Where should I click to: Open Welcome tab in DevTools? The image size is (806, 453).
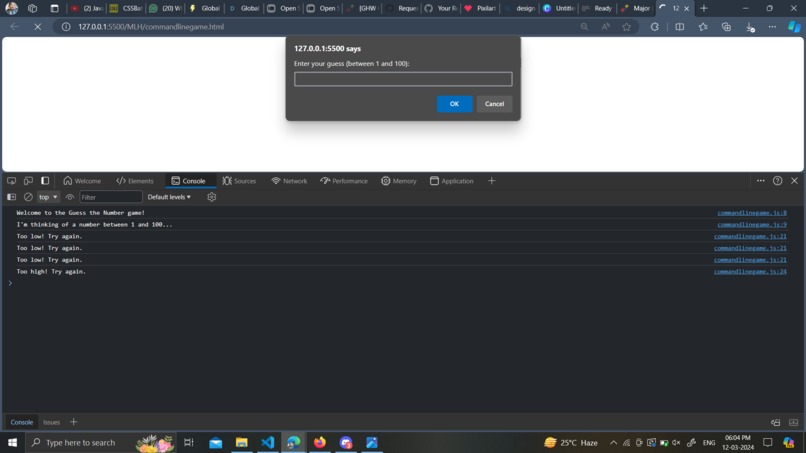82,181
